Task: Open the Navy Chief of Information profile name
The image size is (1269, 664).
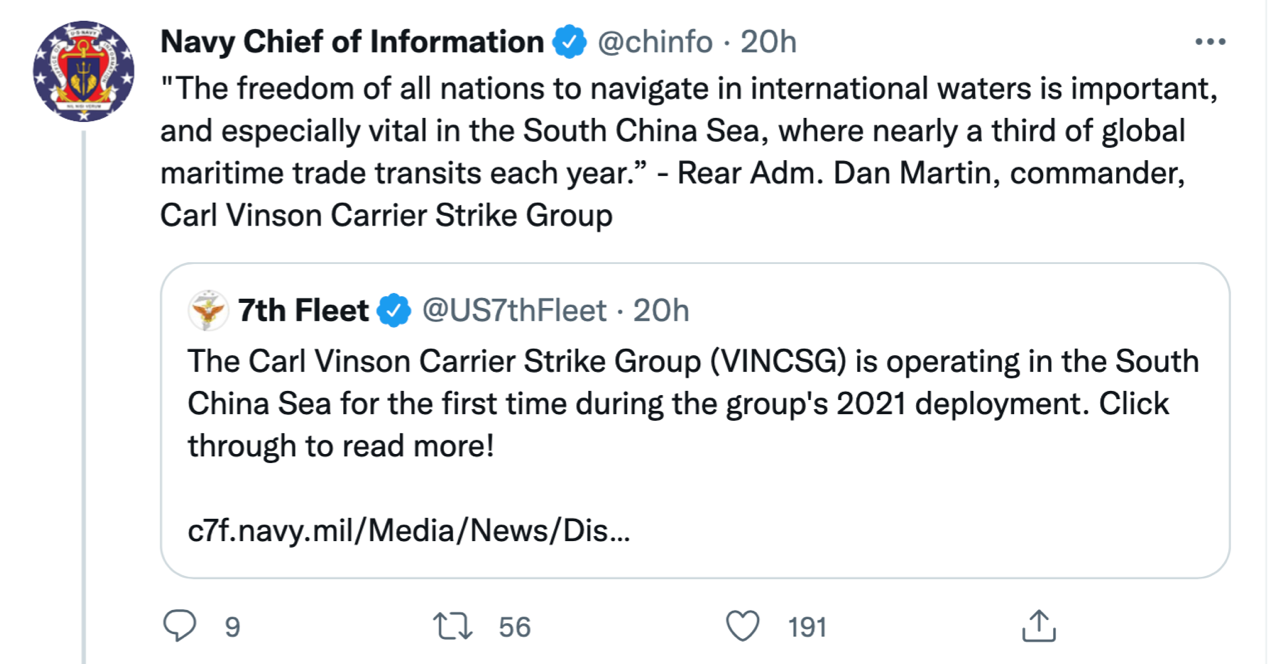Action: [352, 42]
